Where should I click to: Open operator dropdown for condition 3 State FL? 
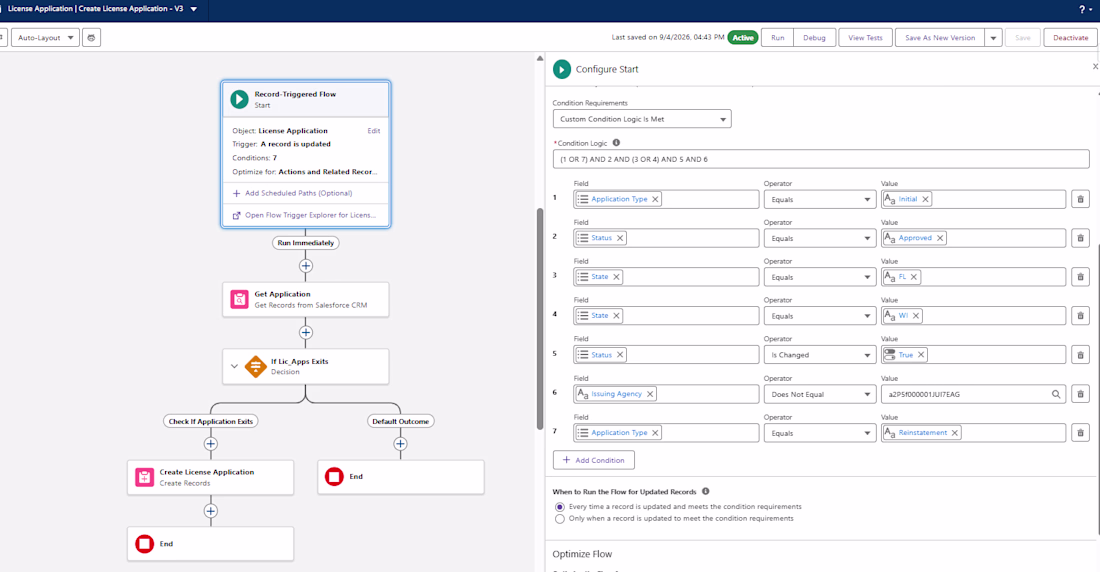(820, 277)
